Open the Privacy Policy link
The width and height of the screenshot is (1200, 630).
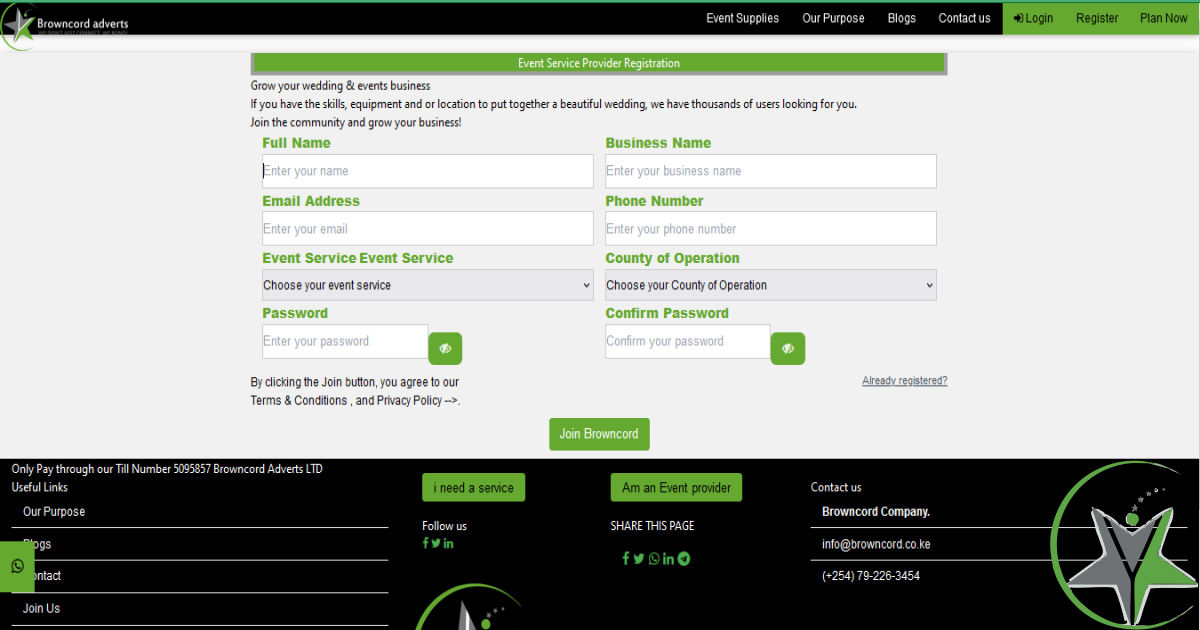tap(409, 400)
